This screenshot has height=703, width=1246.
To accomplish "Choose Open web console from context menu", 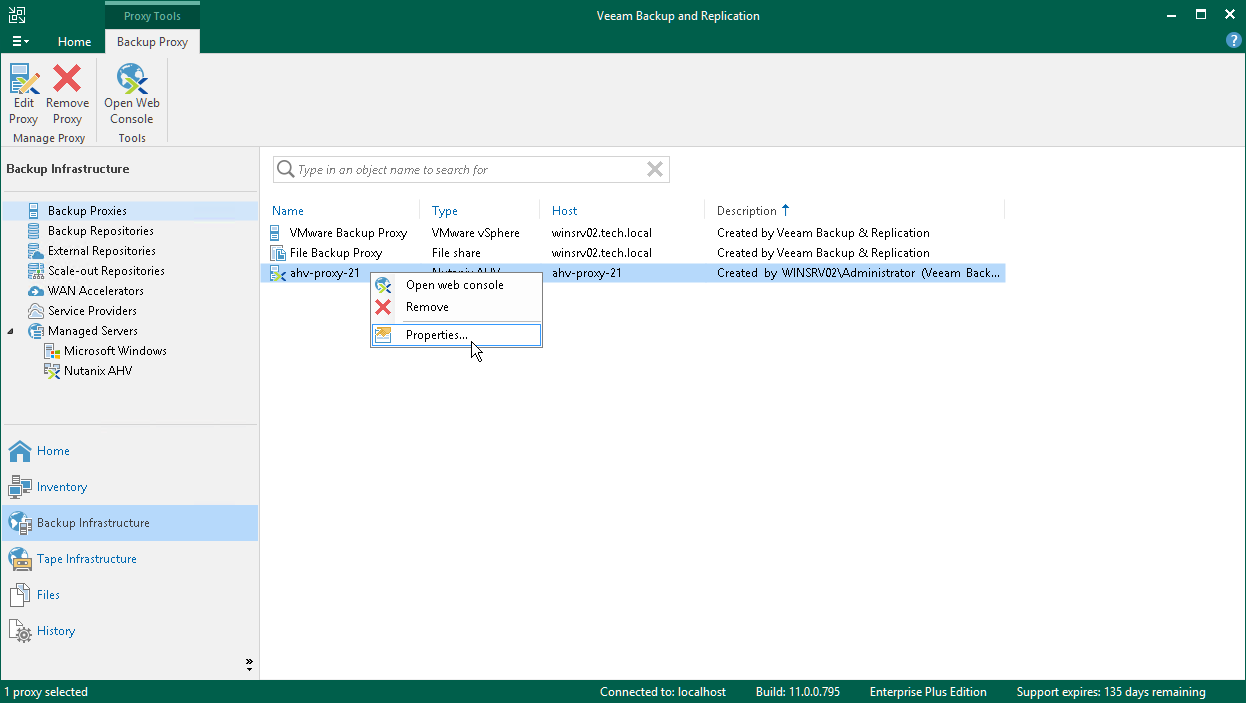I will point(455,285).
